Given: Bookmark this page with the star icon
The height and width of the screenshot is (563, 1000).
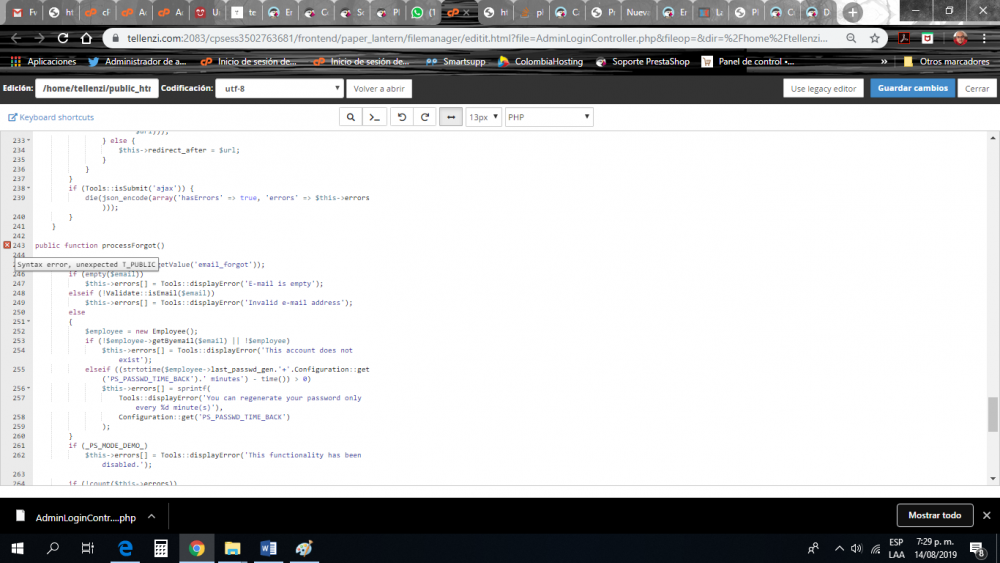Looking at the screenshot, I should [x=874, y=38].
